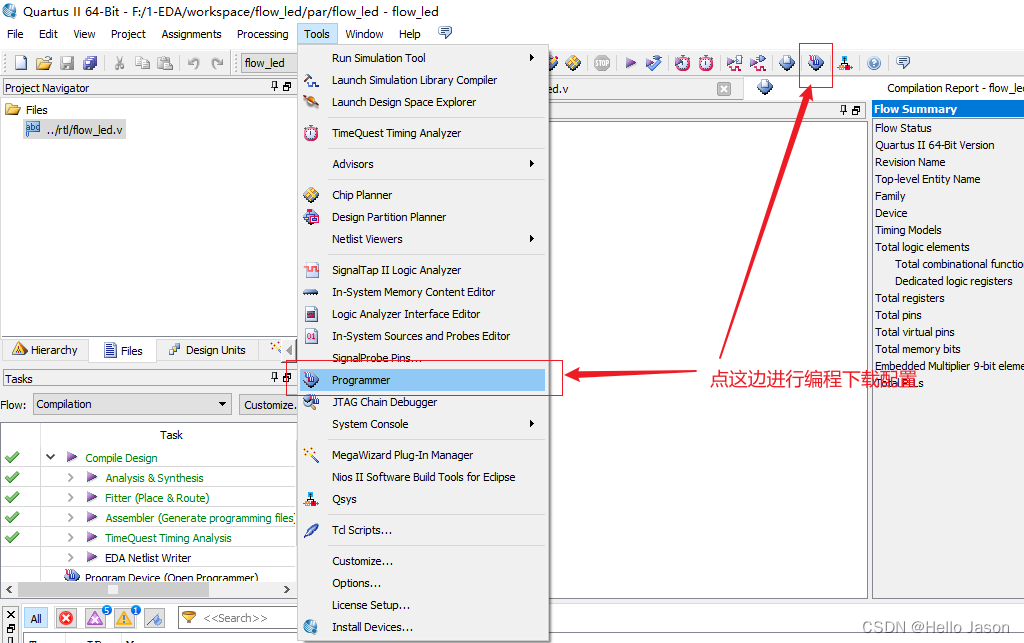
Task: Select ../rtl/flow_led.v in Project Navigator
Action: pyautogui.click(x=75, y=130)
